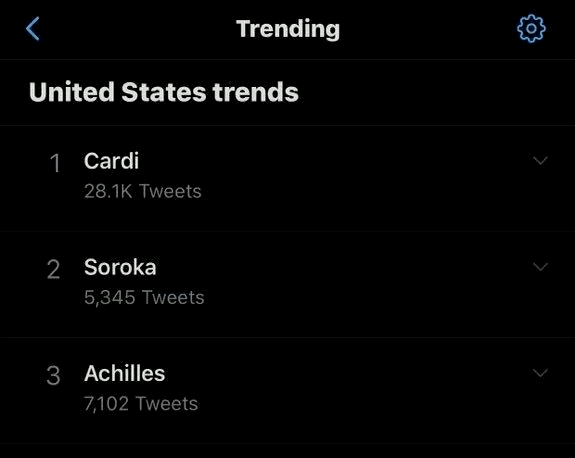Open the Soroka trending topic
This screenshot has width=575, height=458.
click(120, 267)
